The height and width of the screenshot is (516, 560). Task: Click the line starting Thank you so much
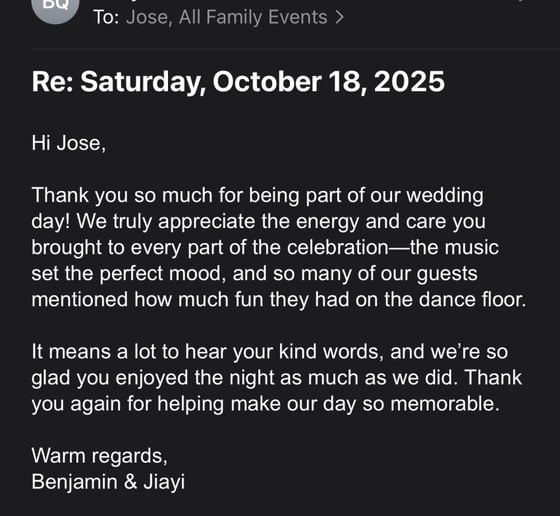pos(258,196)
